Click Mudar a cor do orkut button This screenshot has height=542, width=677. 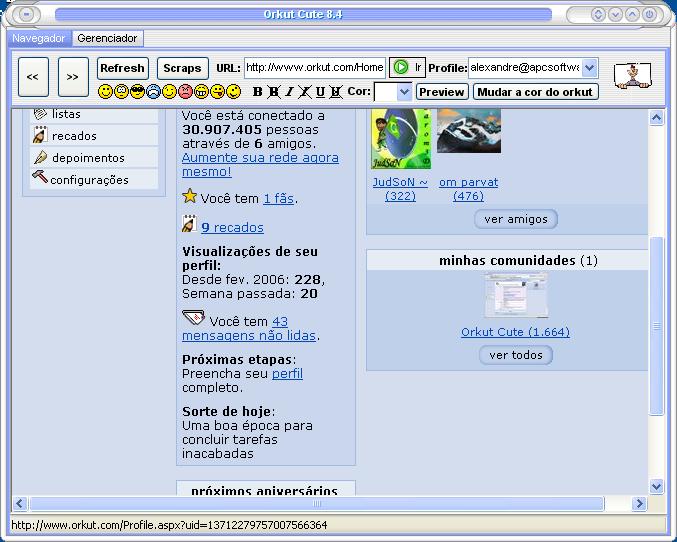point(535,92)
